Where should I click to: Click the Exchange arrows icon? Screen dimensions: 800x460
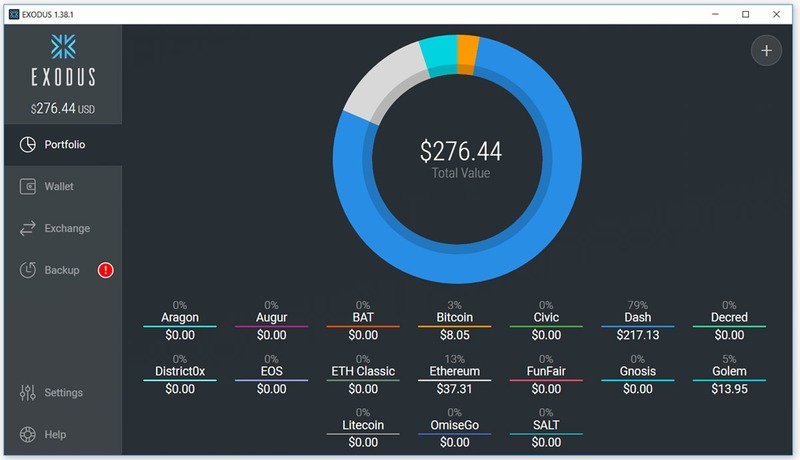pyautogui.click(x=28, y=228)
